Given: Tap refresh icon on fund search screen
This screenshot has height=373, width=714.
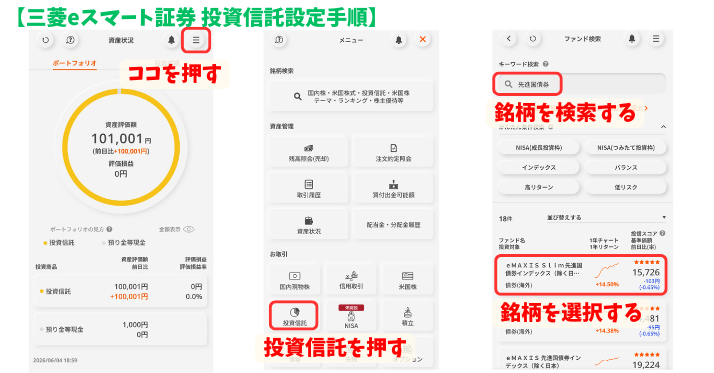Looking at the screenshot, I should [x=533, y=39].
